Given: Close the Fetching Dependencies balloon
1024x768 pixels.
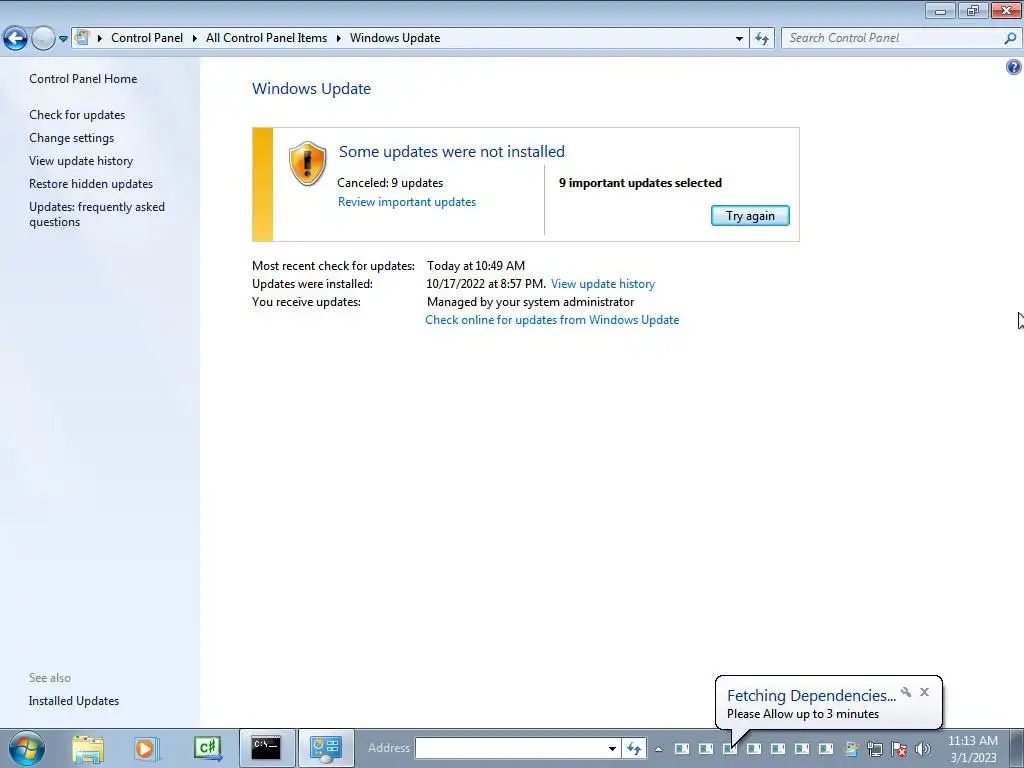Looking at the screenshot, I should (x=924, y=692).
